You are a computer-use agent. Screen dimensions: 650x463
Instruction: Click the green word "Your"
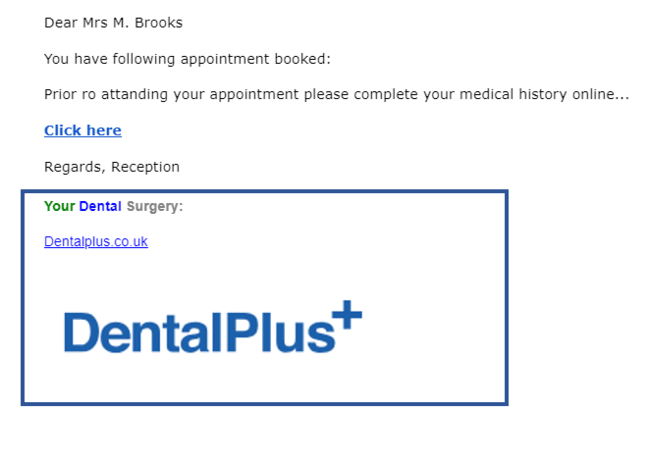[x=59, y=206]
